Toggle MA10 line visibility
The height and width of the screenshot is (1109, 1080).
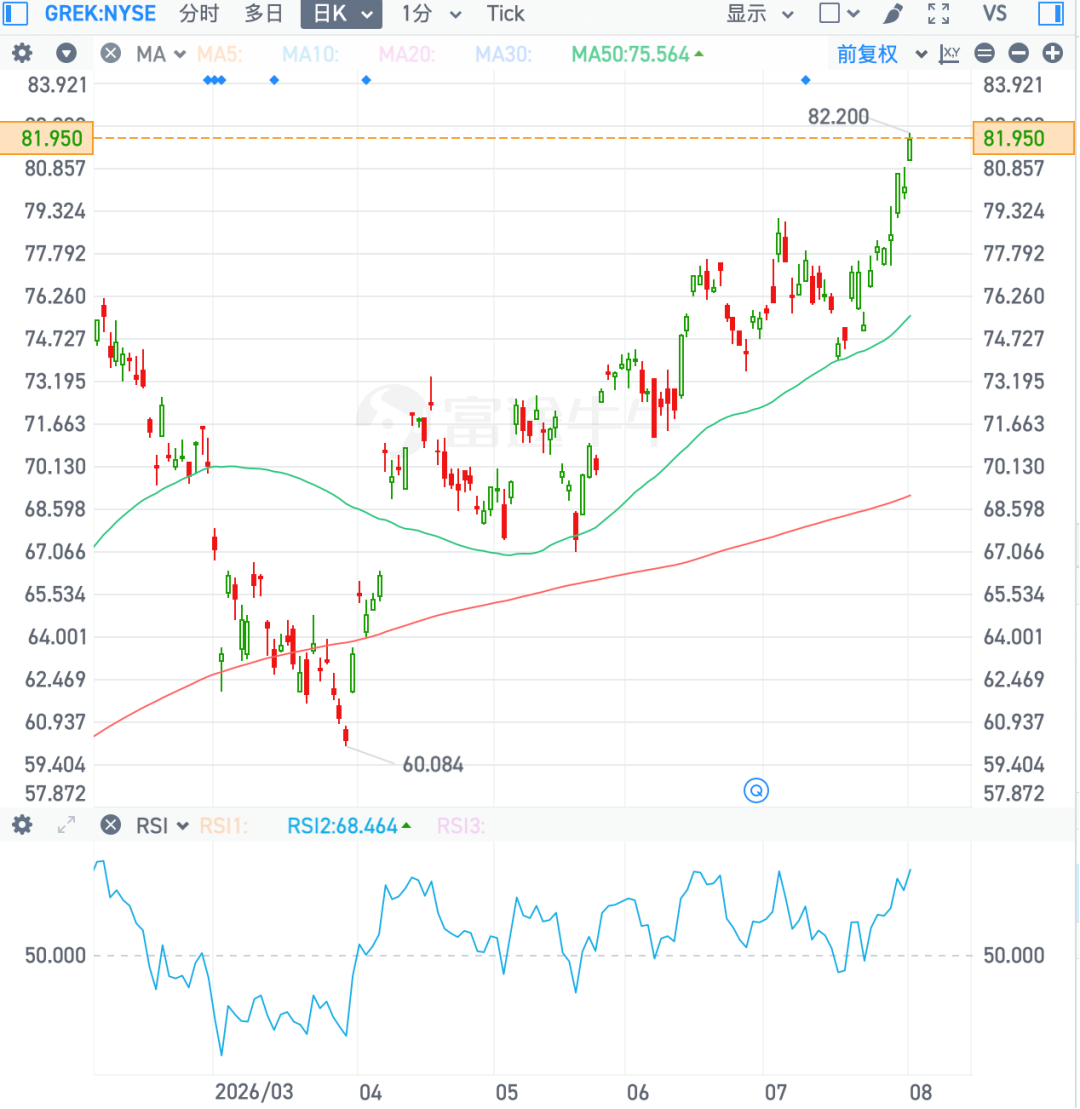click(x=310, y=54)
